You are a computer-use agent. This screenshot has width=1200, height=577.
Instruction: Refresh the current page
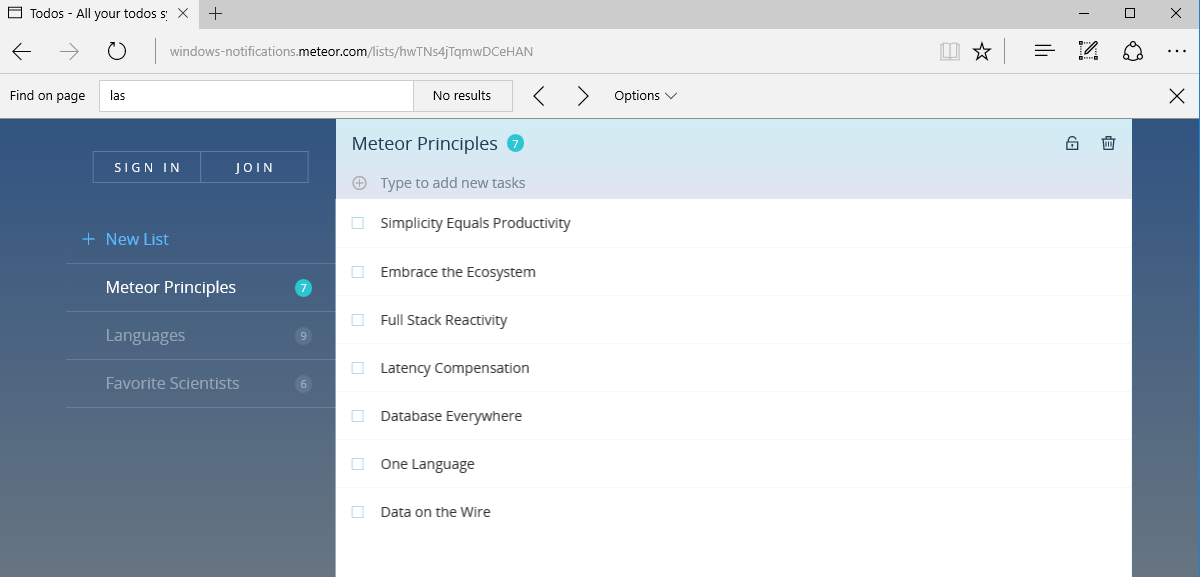click(117, 52)
